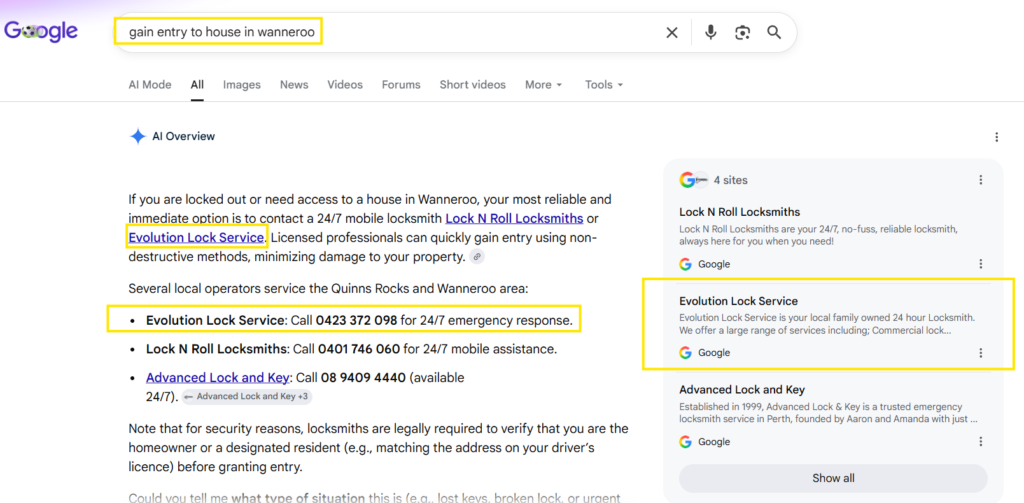Open the Short videos tab
Viewport: 1024px width, 503px height.
pos(472,85)
